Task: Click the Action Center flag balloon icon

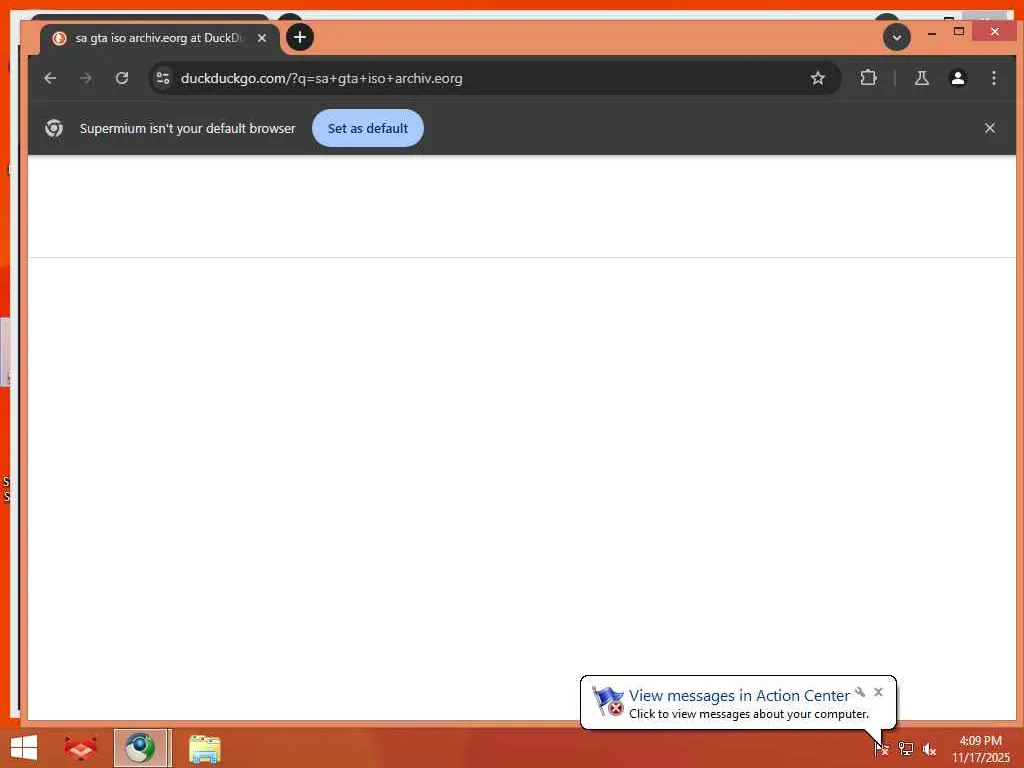Action: pyautogui.click(x=608, y=701)
